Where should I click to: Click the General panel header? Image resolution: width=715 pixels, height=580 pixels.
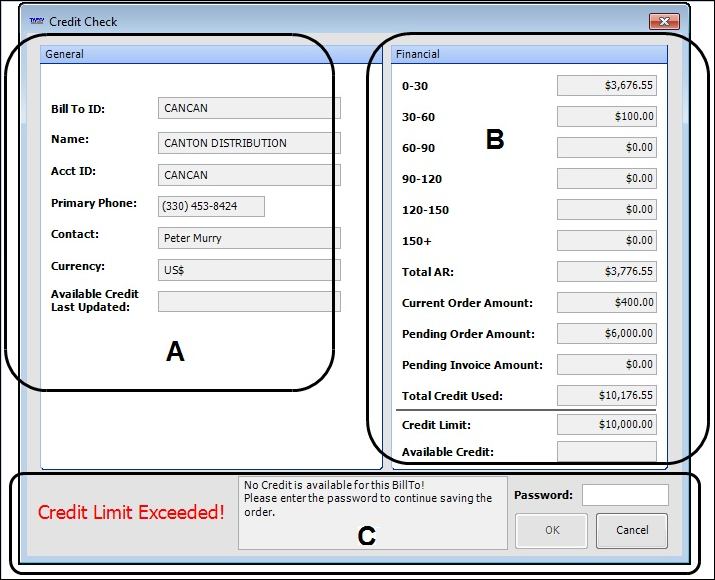(211, 54)
